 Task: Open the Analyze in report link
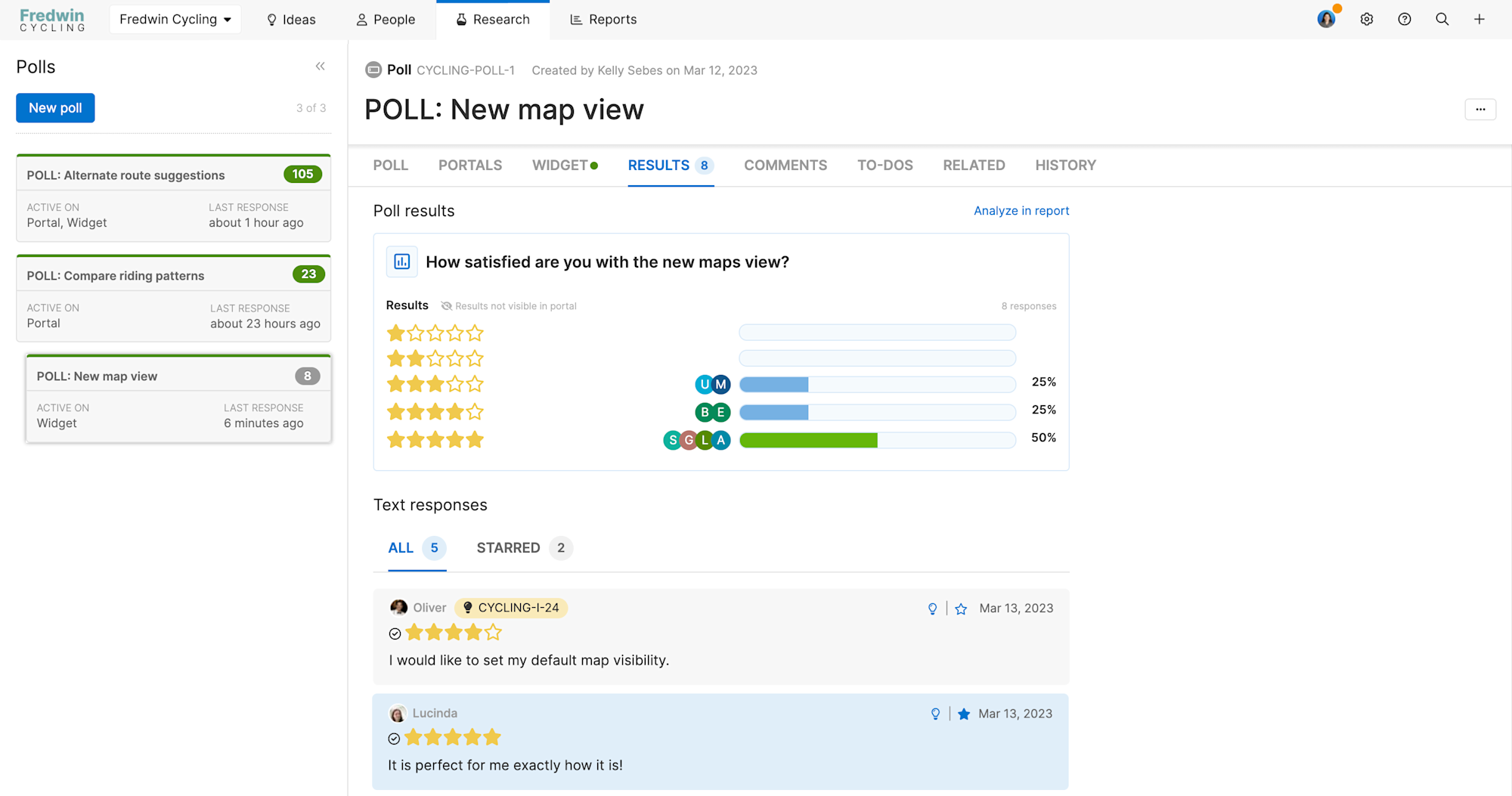(x=1021, y=210)
